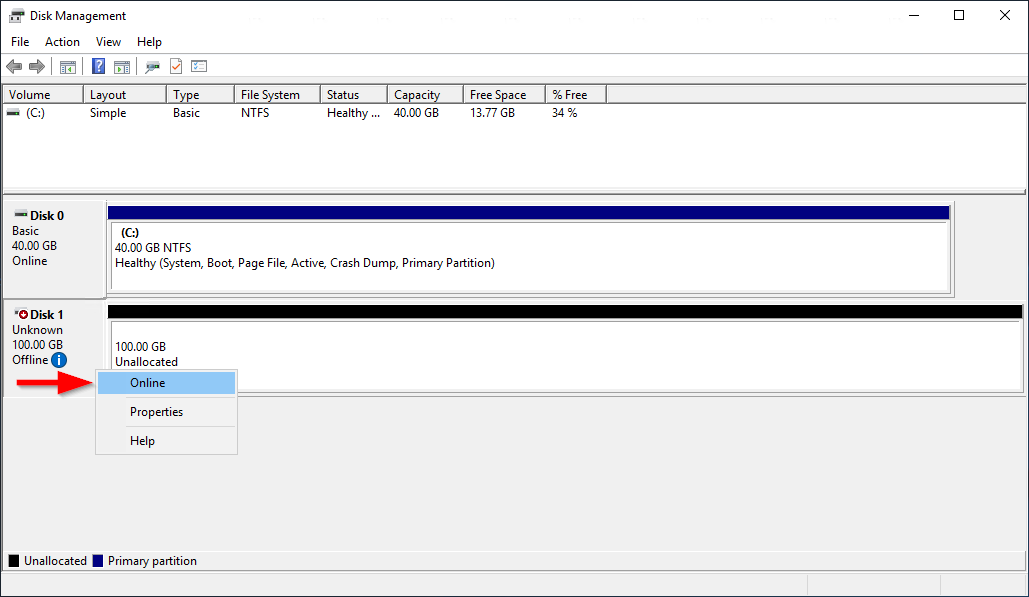Open the Action menu
Screen dimensions: 1029x597
(62, 41)
